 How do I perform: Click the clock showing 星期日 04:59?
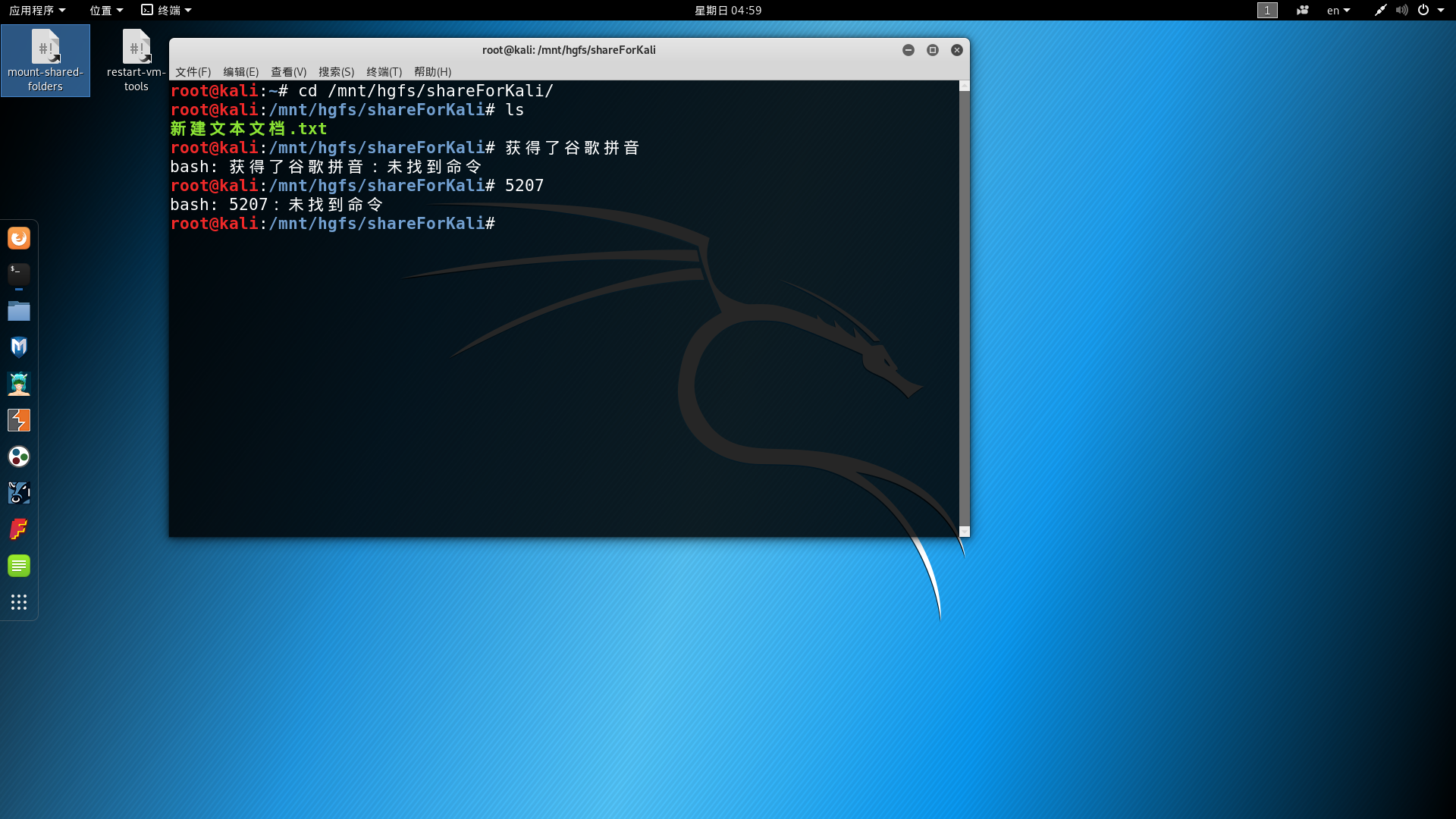727,10
